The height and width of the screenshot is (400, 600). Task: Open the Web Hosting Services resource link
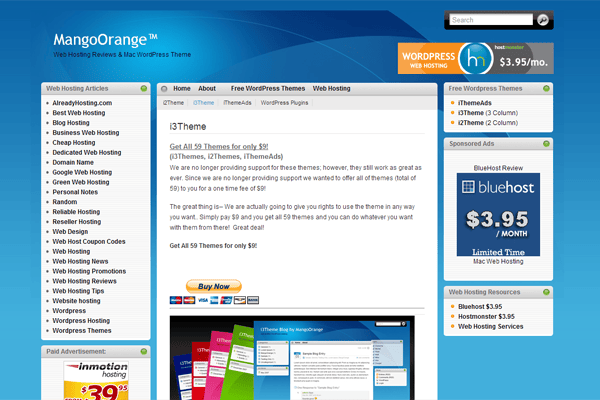pyautogui.click(x=491, y=327)
